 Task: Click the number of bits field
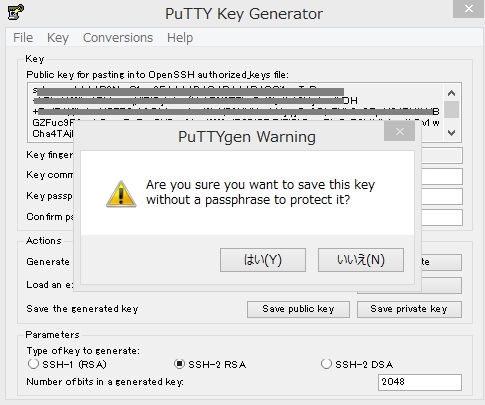pos(420,382)
